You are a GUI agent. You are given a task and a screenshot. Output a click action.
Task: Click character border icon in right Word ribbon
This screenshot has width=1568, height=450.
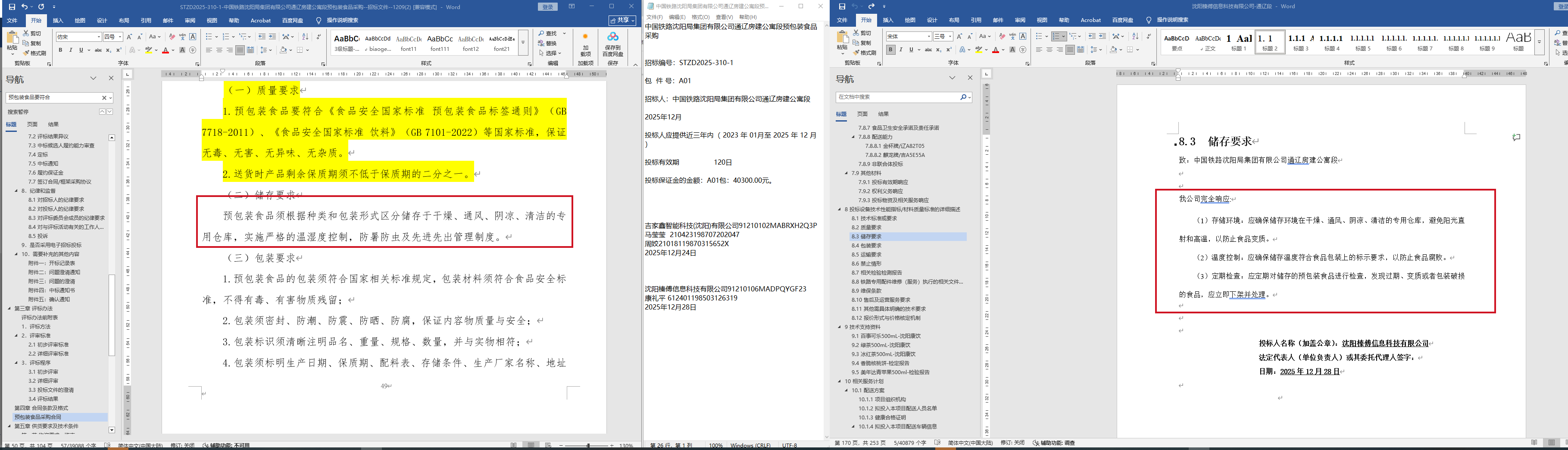tap(1023, 37)
